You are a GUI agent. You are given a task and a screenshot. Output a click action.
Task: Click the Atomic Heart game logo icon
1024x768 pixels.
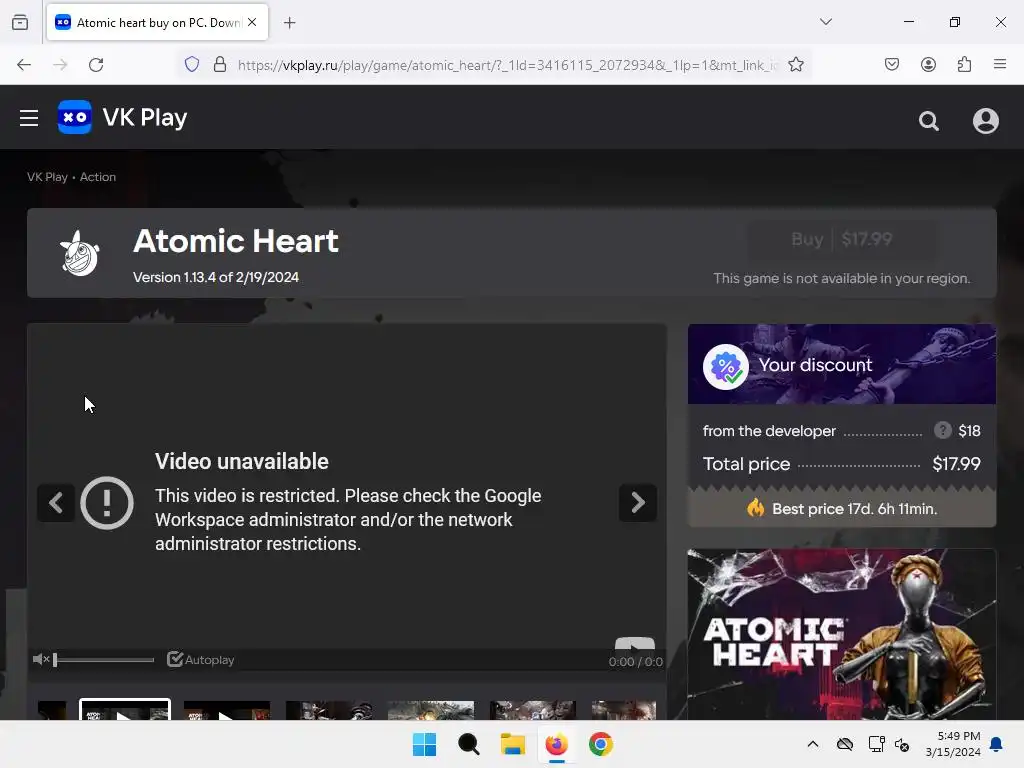[x=80, y=253]
